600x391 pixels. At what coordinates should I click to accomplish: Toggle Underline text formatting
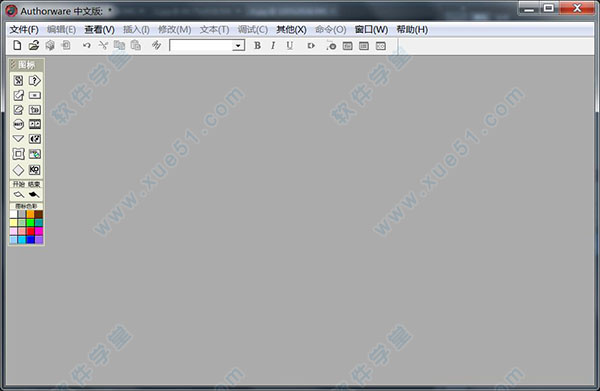290,46
